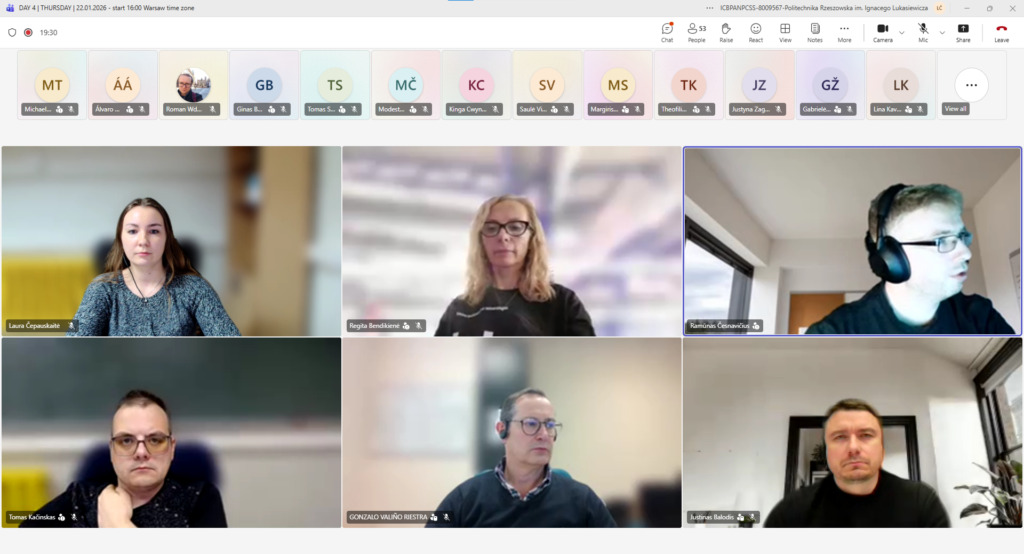Open the meeting Chat panel

pyautogui.click(x=667, y=32)
